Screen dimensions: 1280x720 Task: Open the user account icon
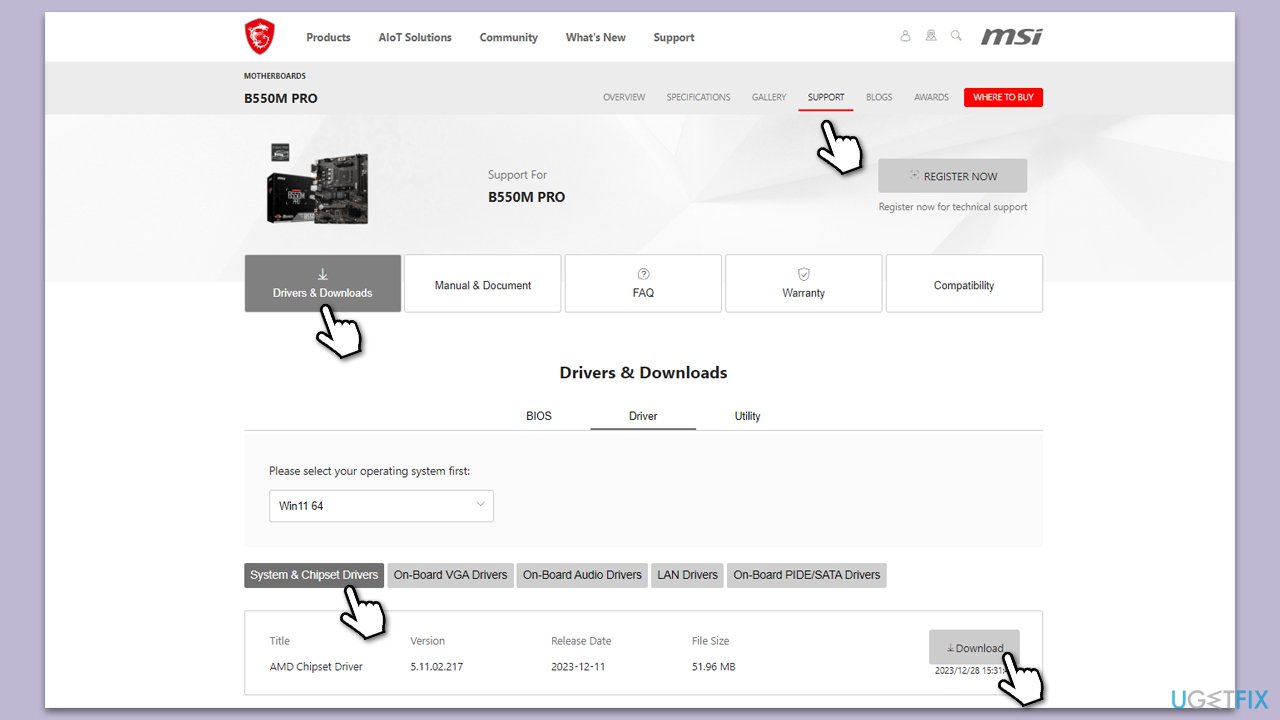[x=905, y=36]
